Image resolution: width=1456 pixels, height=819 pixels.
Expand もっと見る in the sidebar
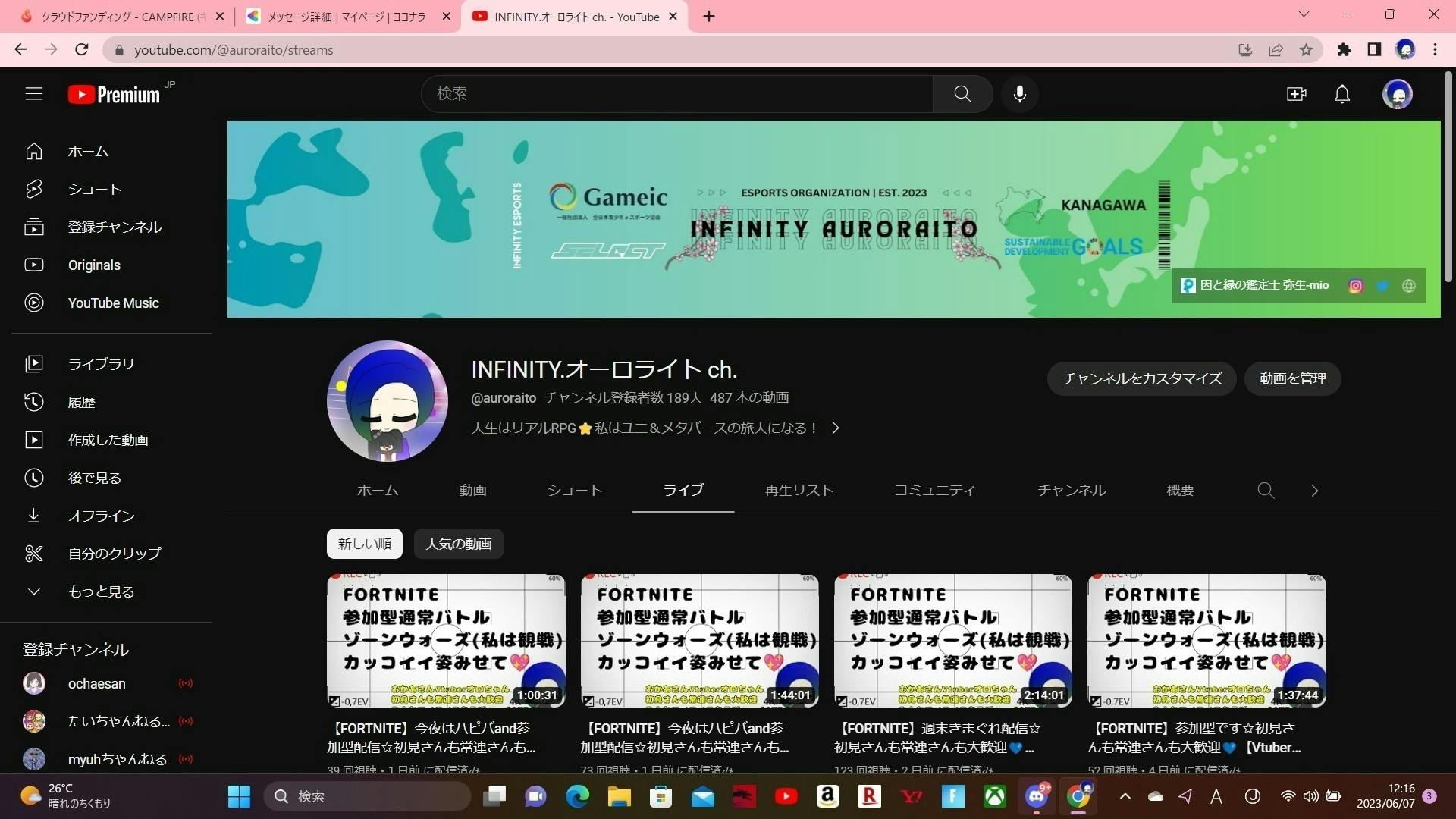(99, 591)
